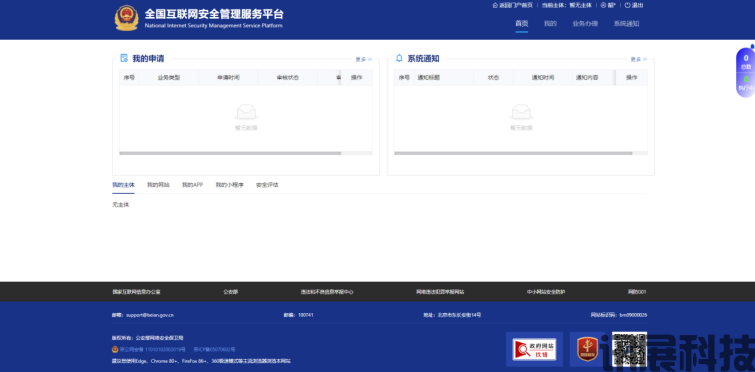Click the 审核状态 column header

(287, 77)
